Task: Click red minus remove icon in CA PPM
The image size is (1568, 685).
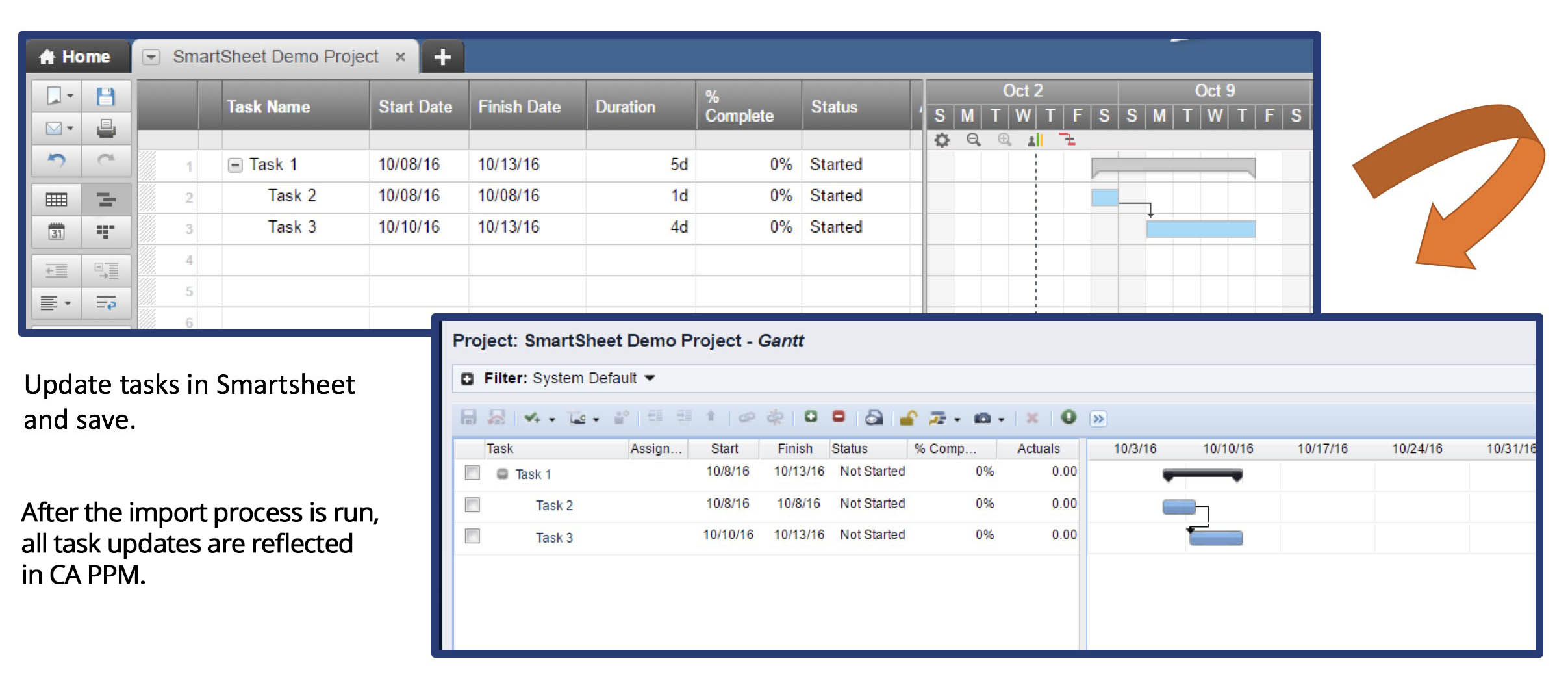Action: [839, 417]
